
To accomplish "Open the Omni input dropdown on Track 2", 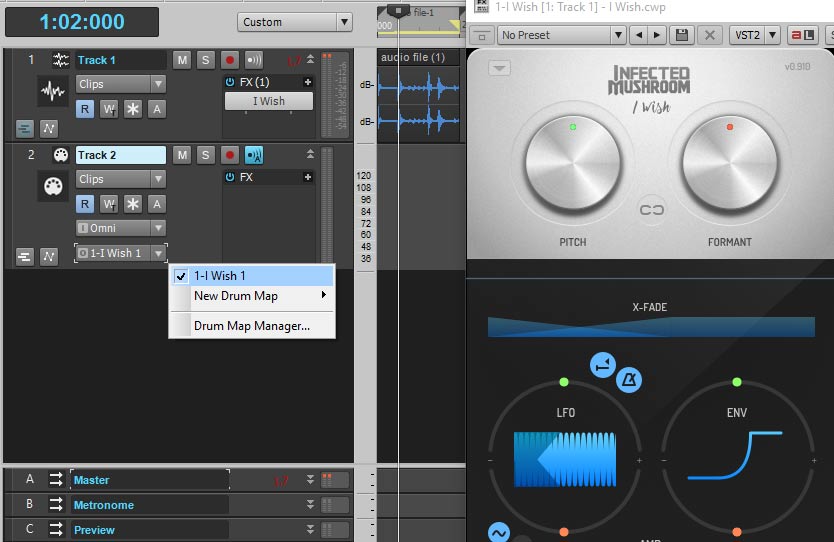I will [x=120, y=228].
